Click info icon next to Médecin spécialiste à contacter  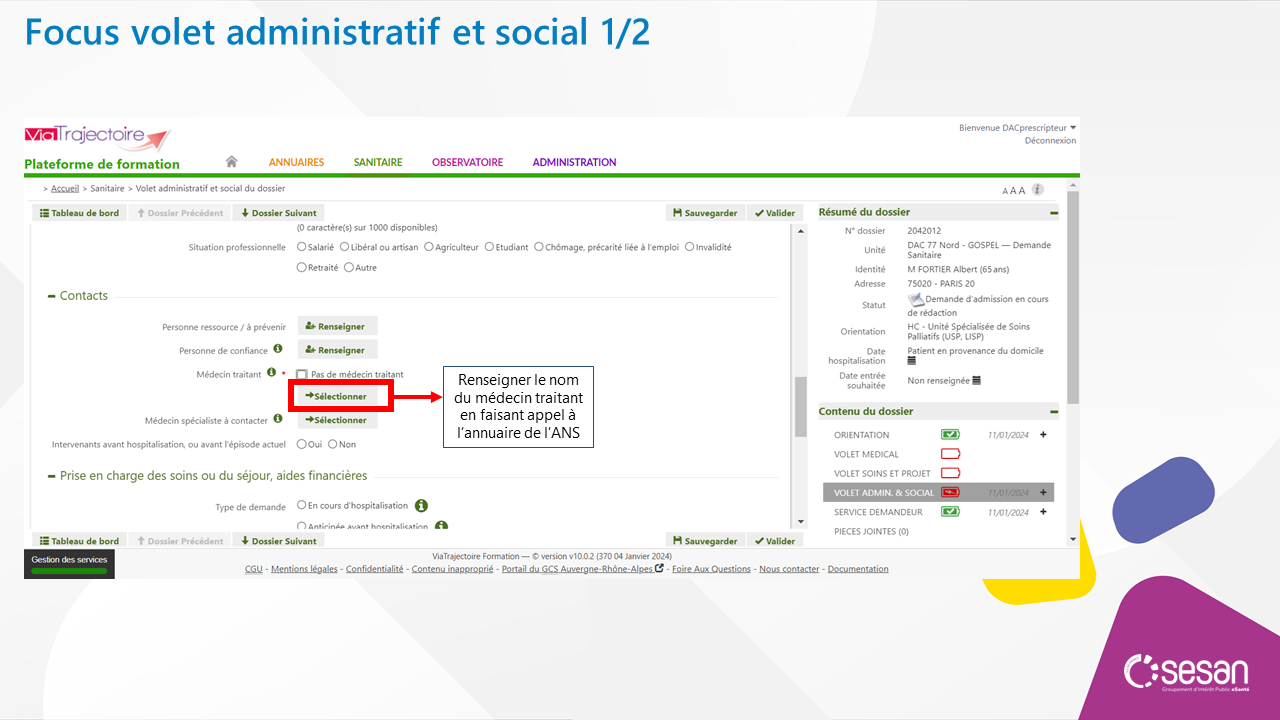coord(278,420)
